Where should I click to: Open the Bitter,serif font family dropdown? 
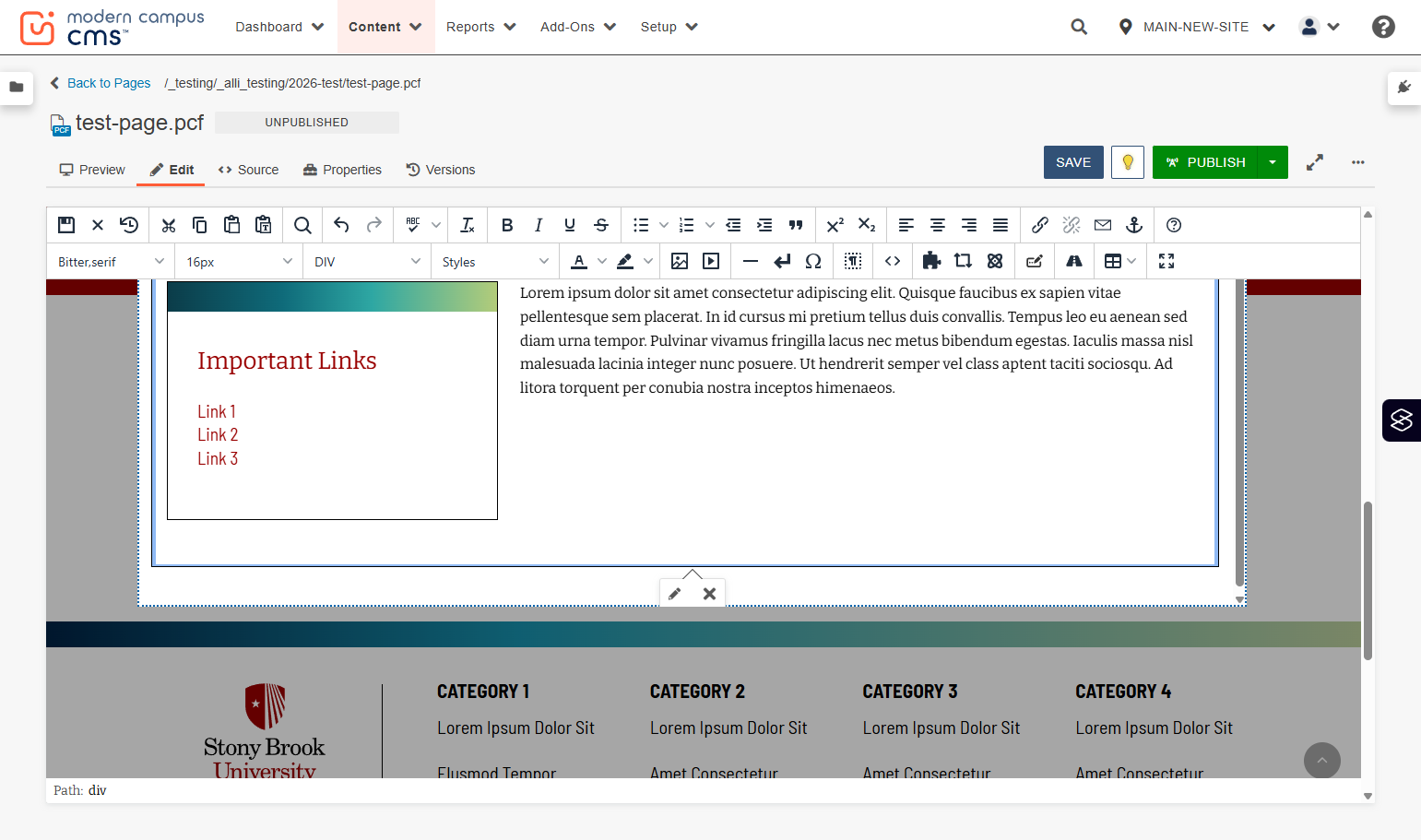pos(111,262)
